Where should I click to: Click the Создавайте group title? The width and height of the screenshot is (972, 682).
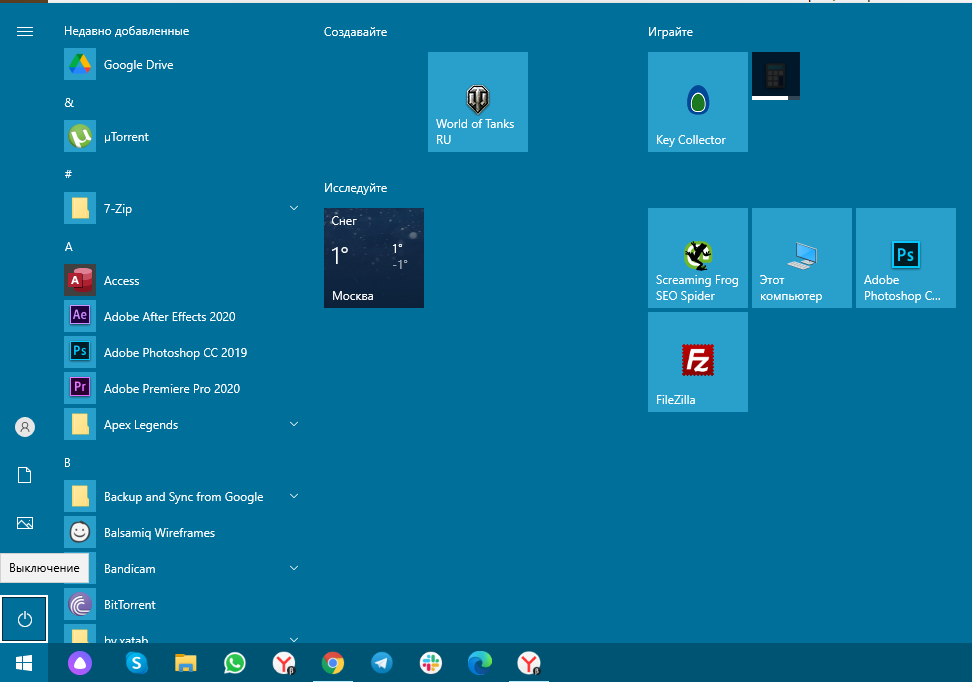point(355,32)
